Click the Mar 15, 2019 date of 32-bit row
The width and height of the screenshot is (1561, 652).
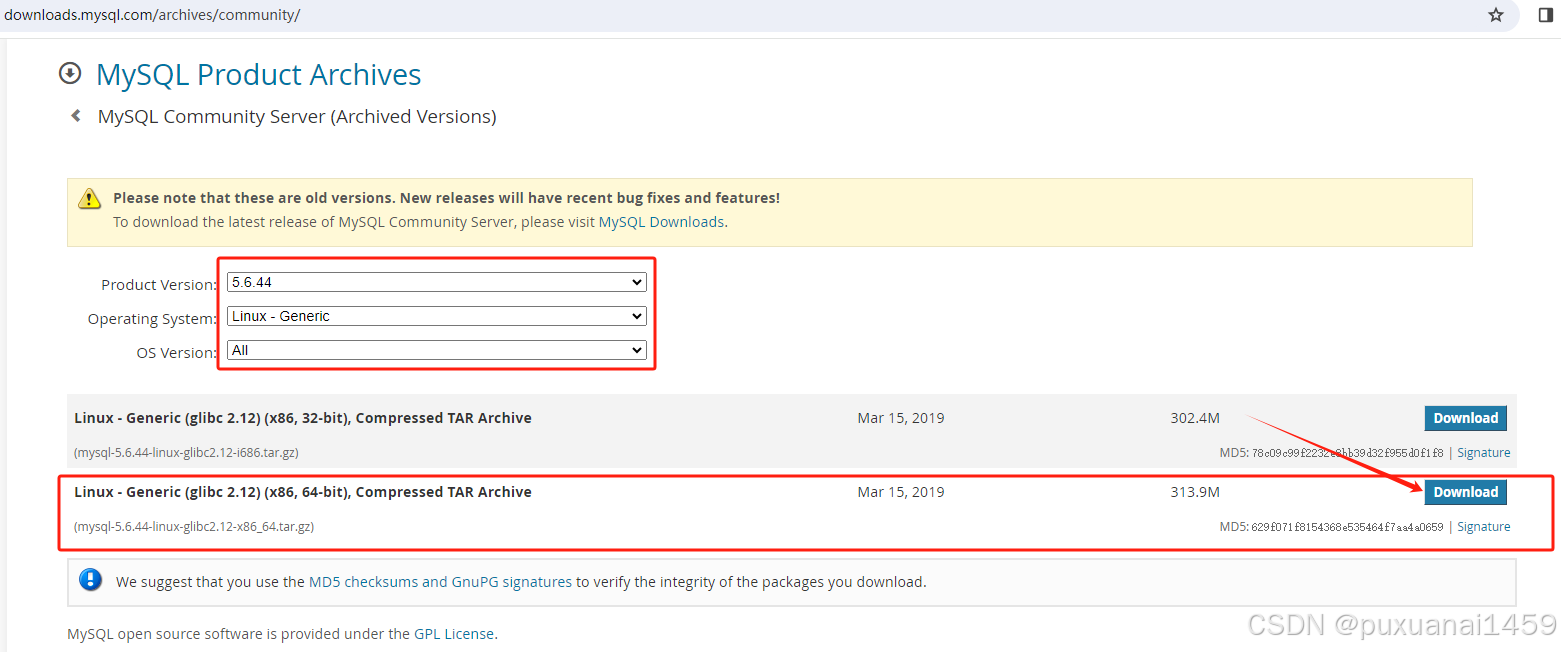coord(901,418)
